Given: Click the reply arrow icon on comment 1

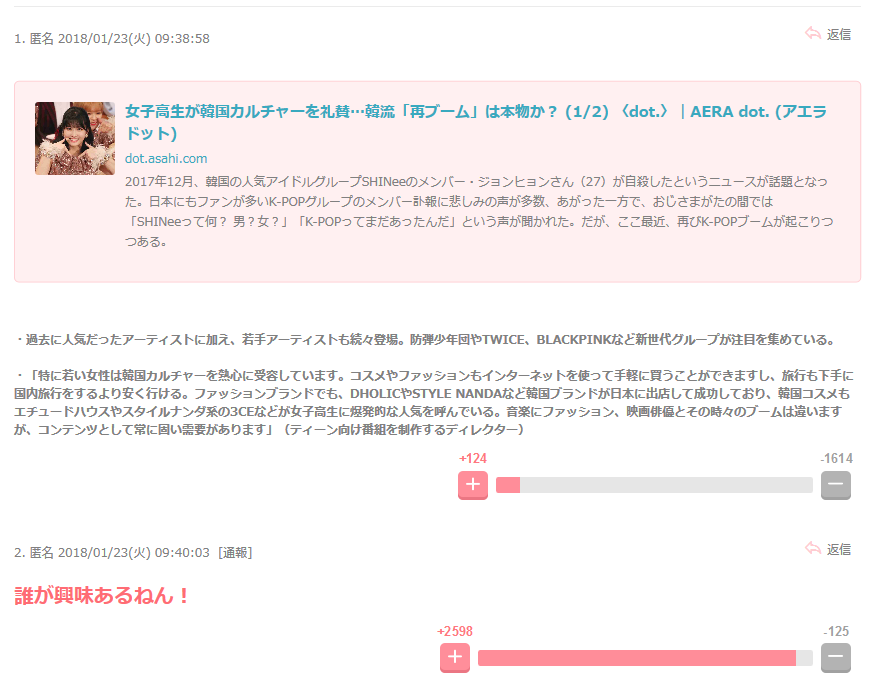Looking at the screenshot, I should 812,34.
